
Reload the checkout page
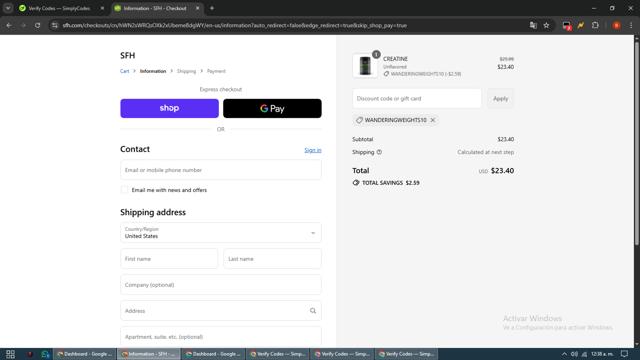click(38, 25)
